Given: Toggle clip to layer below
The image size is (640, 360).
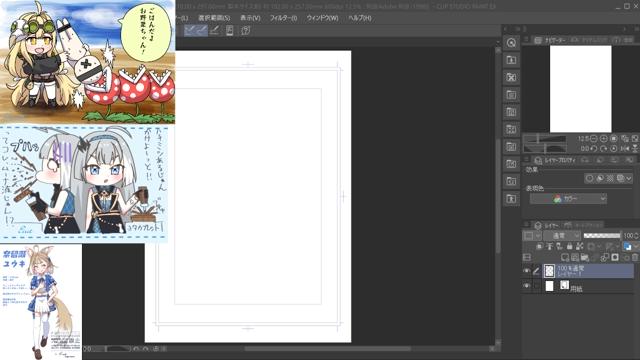Looking at the screenshot, I should click(539, 246).
